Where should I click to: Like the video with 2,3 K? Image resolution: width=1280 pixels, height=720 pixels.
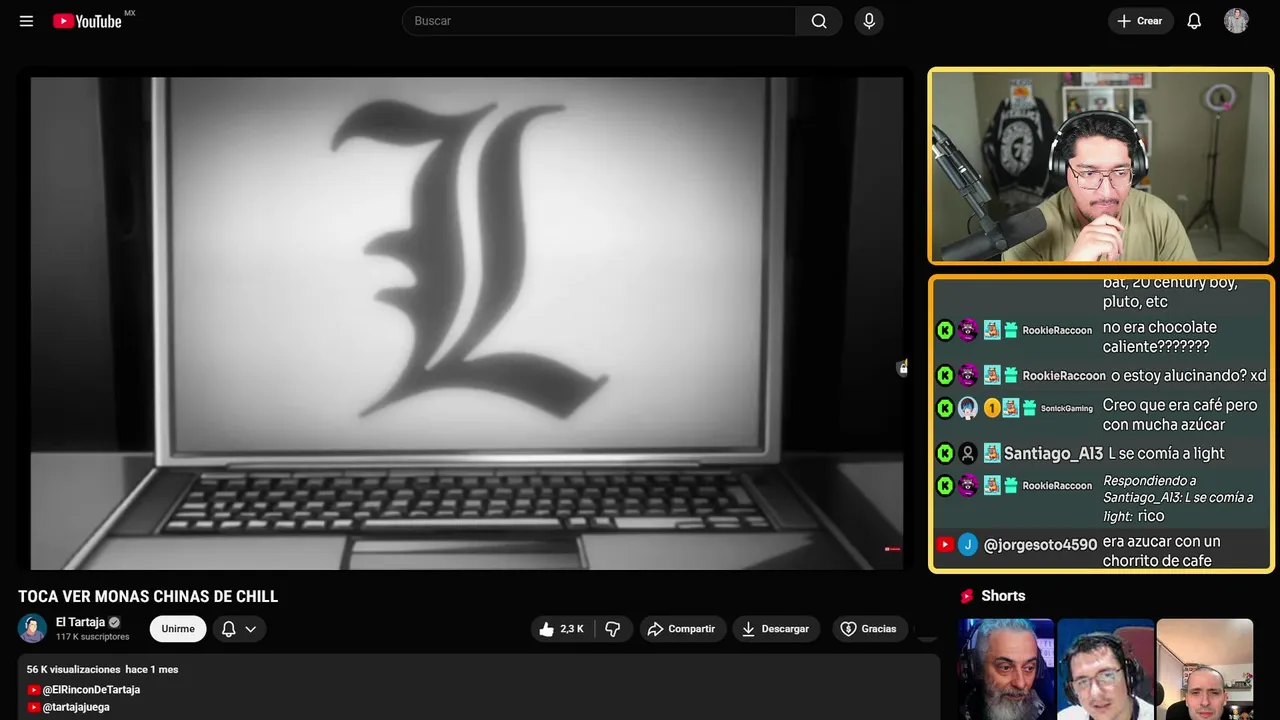561,629
